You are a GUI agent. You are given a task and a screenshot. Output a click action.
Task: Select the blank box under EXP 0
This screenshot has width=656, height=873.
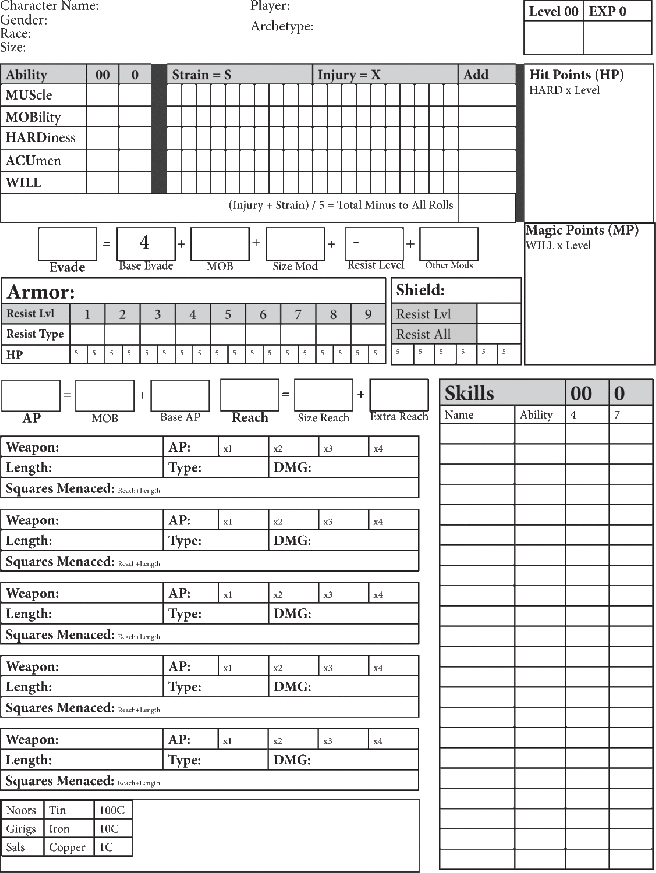click(x=618, y=37)
